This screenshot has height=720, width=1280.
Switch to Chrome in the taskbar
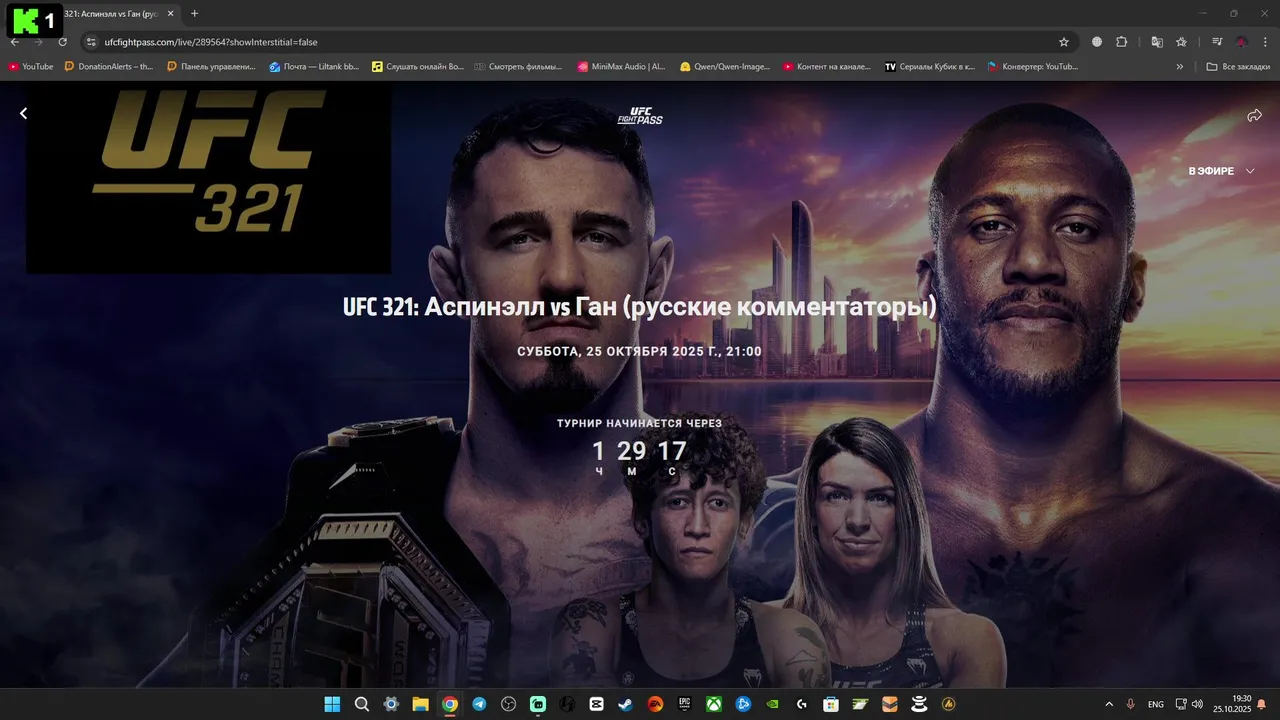pyautogui.click(x=450, y=704)
